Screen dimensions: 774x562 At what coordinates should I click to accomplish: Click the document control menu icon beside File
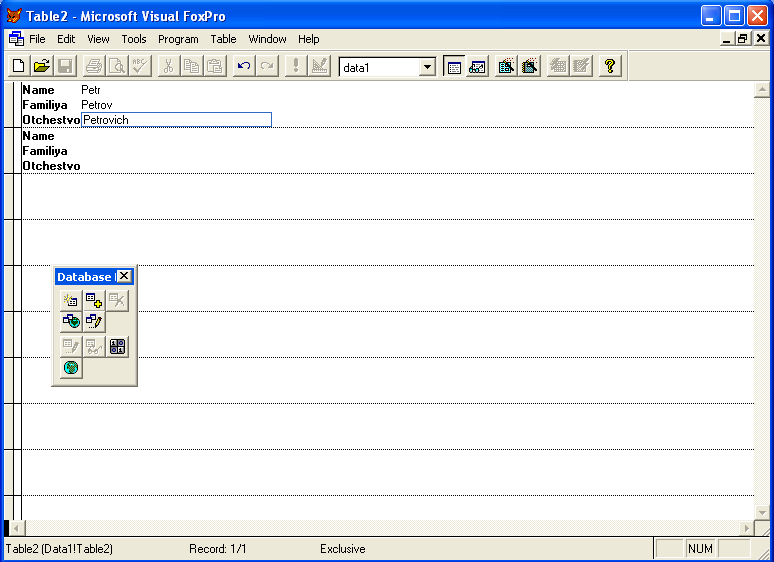(x=16, y=38)
